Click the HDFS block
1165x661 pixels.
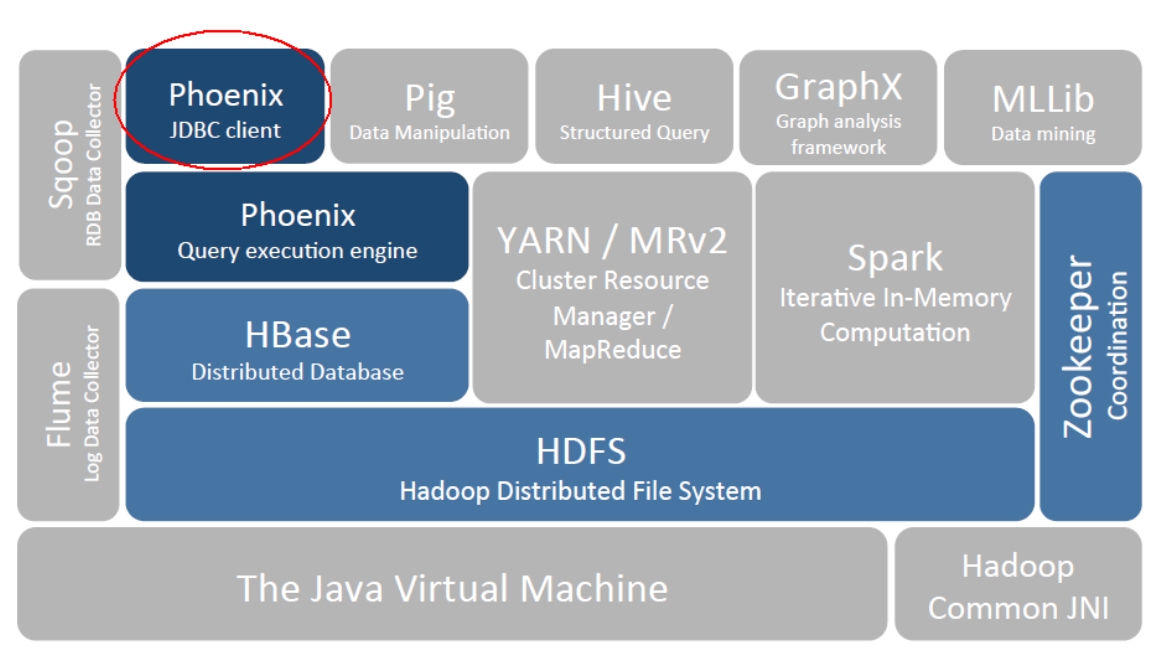pos(580,464)
